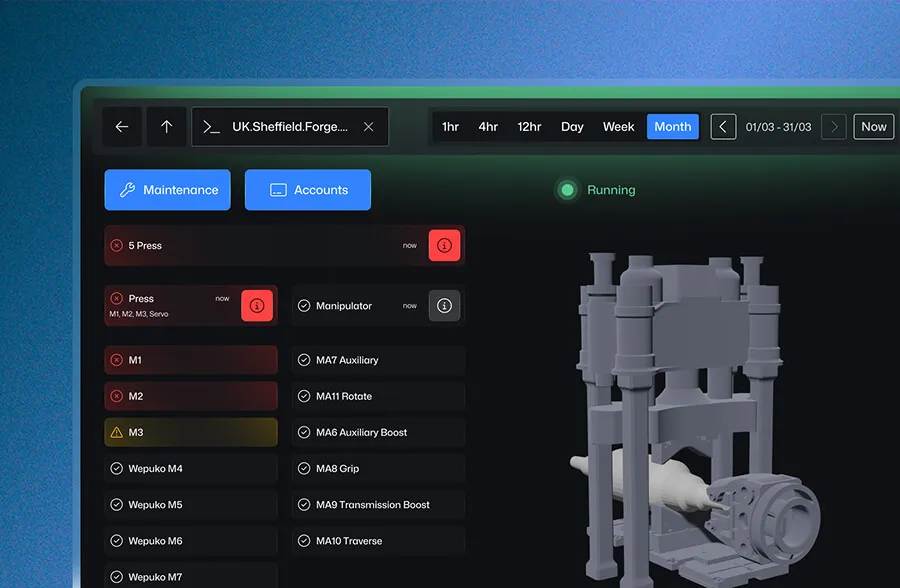Go to previous date range chevron
Viewport: 900px width, 588px height.
click(723, 127)
